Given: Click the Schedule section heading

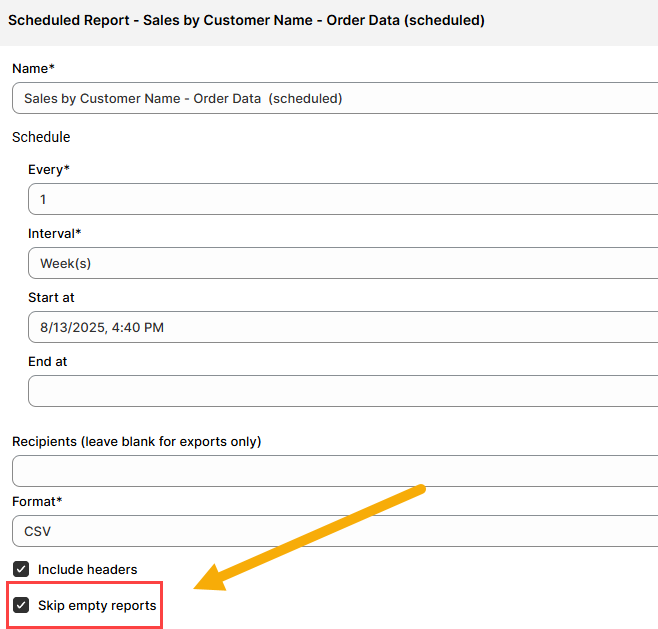Looking at the screenshot, I should point(41,136).
